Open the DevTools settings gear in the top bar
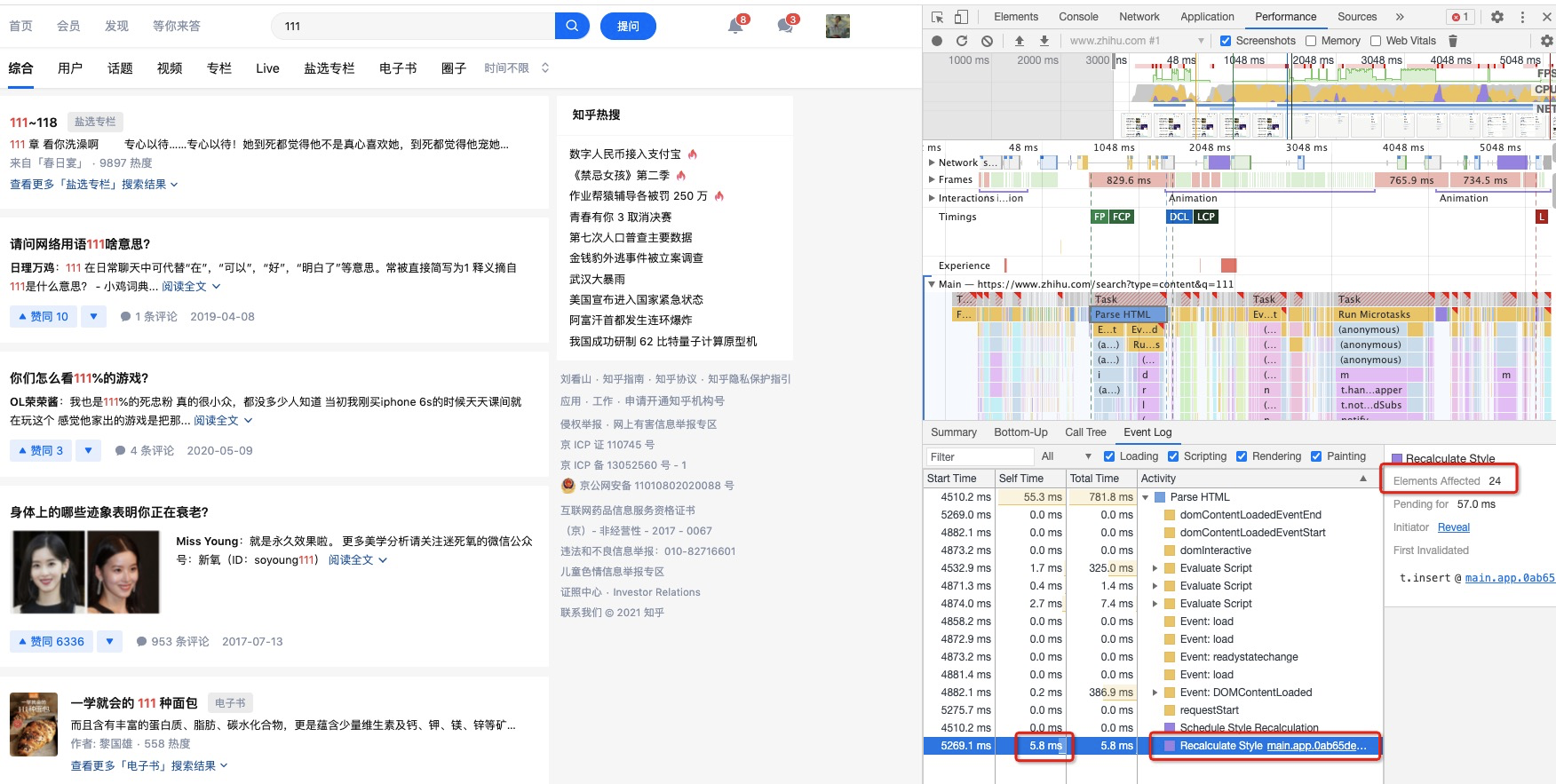Screen dimensions: 1556x784 click(x=1497, y=17)
